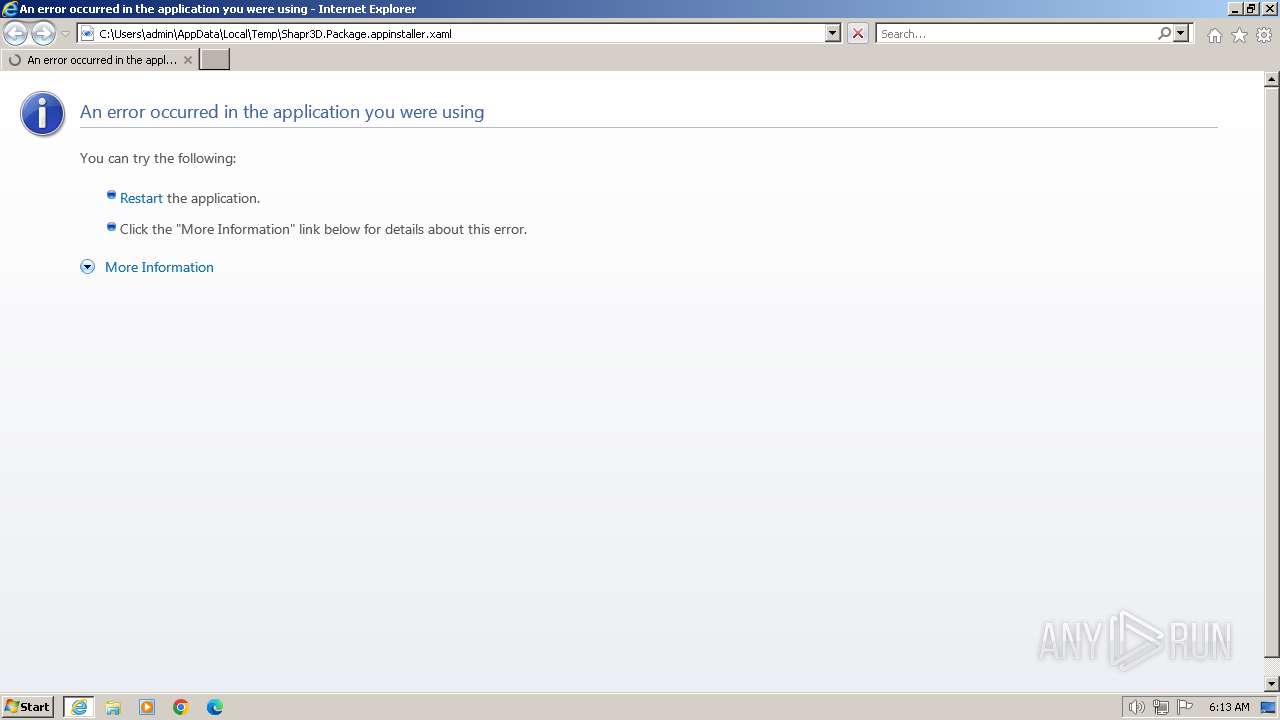Click the magnifier search icon
Screen dimensions: 1280x720
coord(1164,33)
